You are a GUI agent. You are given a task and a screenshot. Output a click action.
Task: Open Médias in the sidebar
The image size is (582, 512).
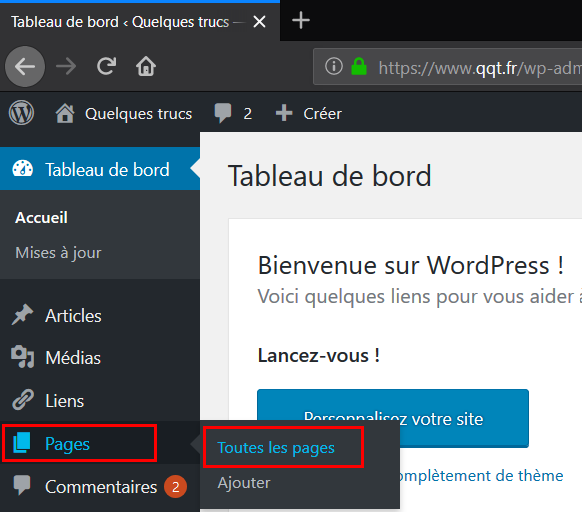100,358
